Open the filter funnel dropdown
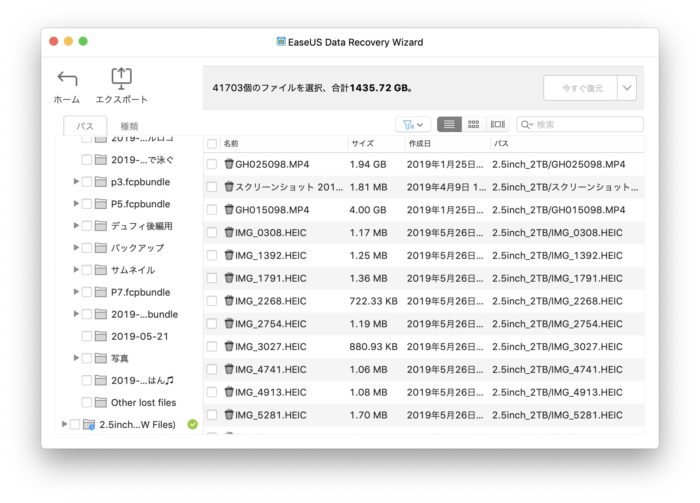 coord(412,125)
